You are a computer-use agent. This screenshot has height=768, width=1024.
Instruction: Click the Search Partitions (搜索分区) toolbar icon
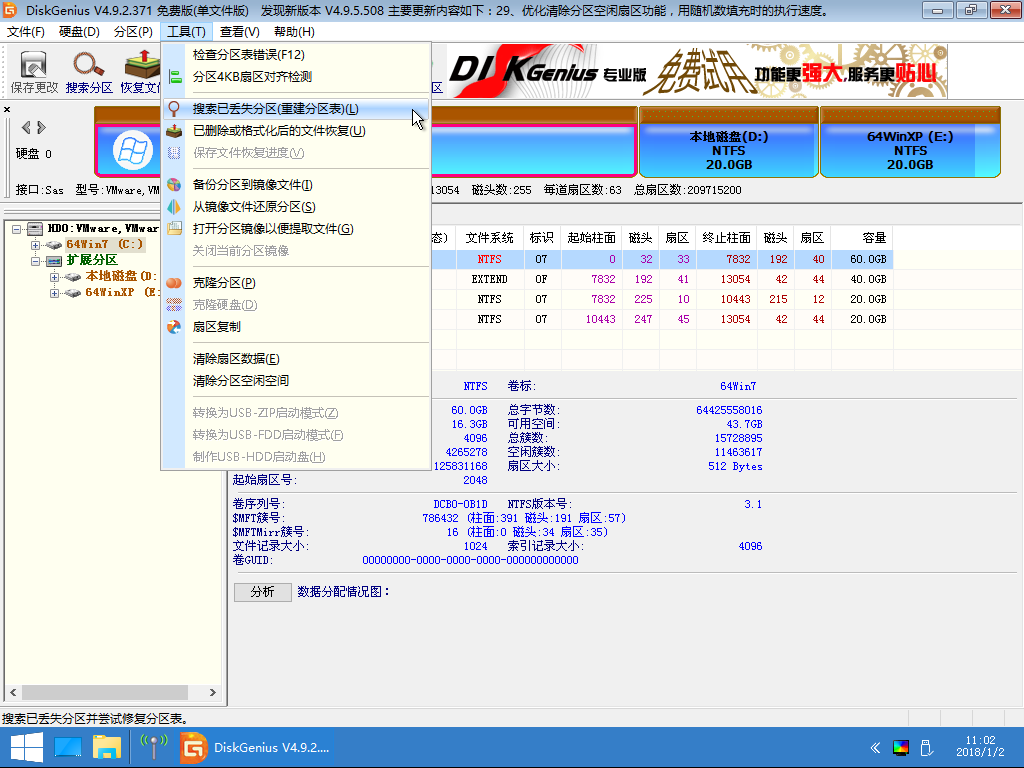(x=89, y=73)
